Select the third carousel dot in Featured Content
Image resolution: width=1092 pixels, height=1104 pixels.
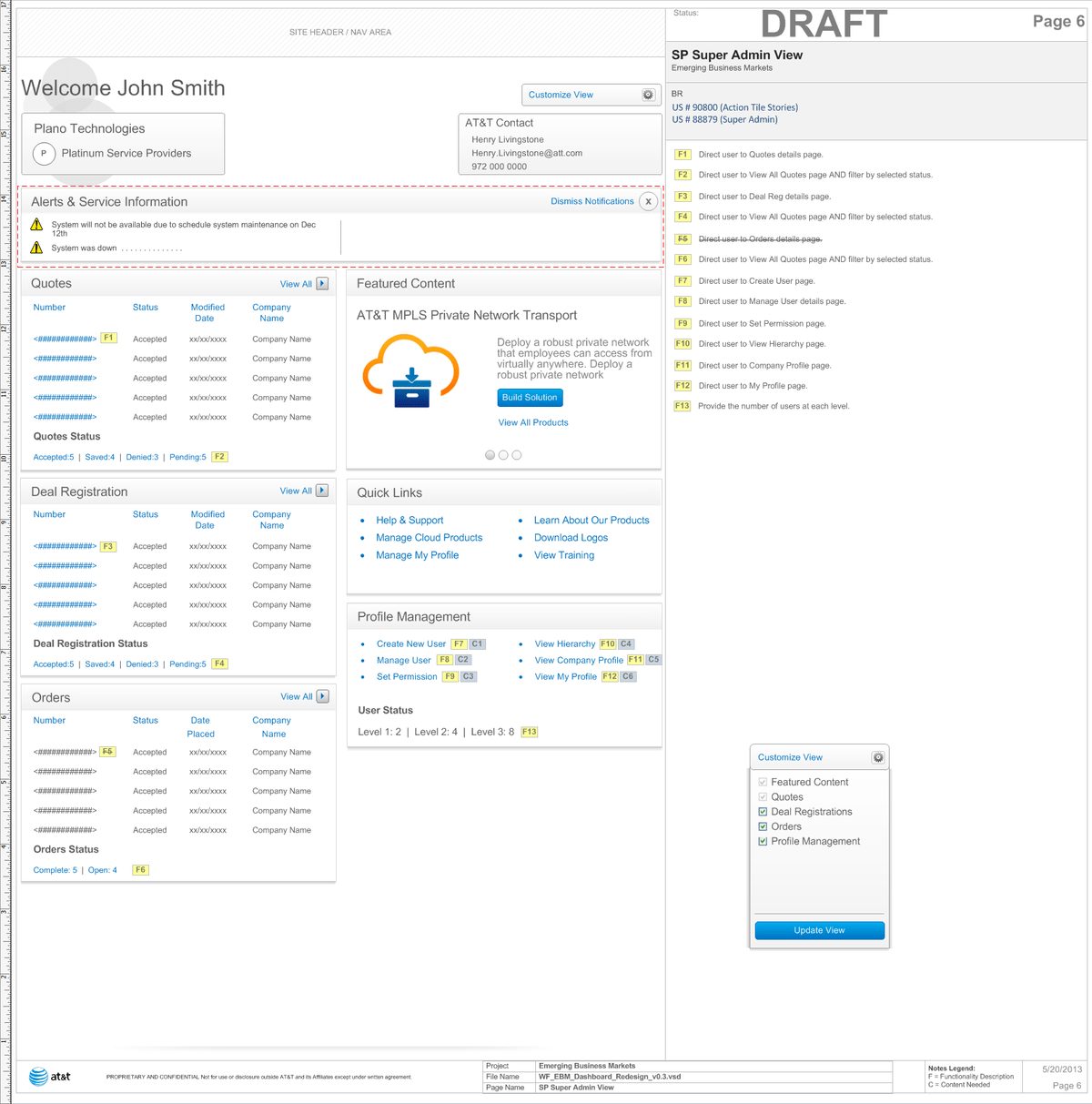[x=517, y=455]
